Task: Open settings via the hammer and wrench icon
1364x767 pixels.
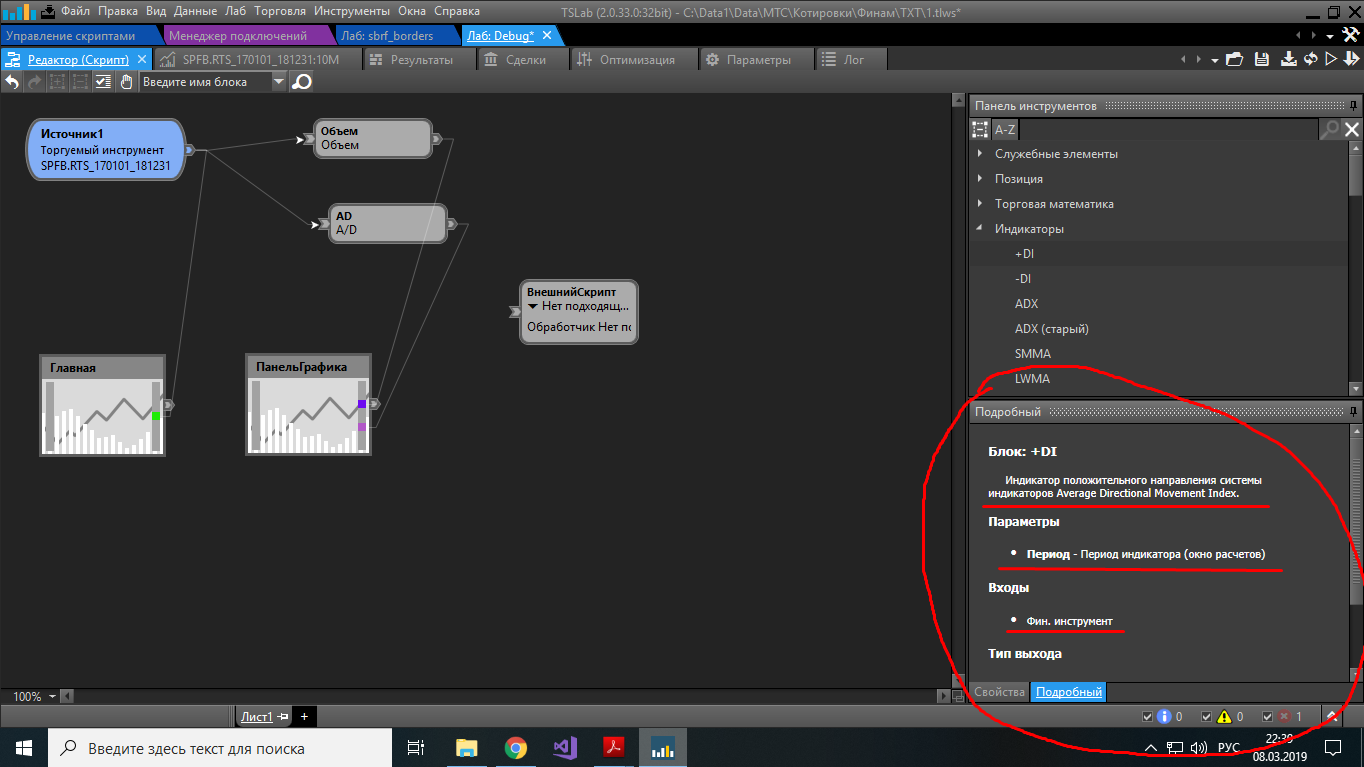Action: pos(1352,35)
